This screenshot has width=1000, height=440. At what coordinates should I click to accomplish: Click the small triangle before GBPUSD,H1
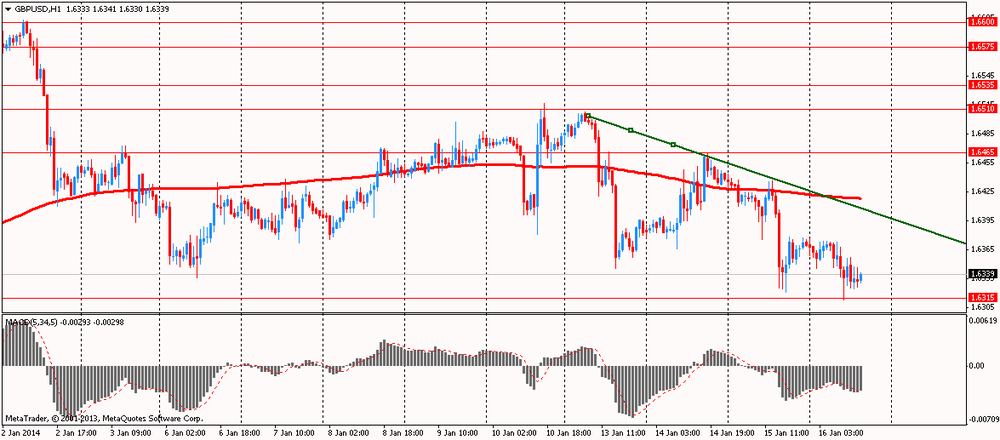click(x=7, y=10)
